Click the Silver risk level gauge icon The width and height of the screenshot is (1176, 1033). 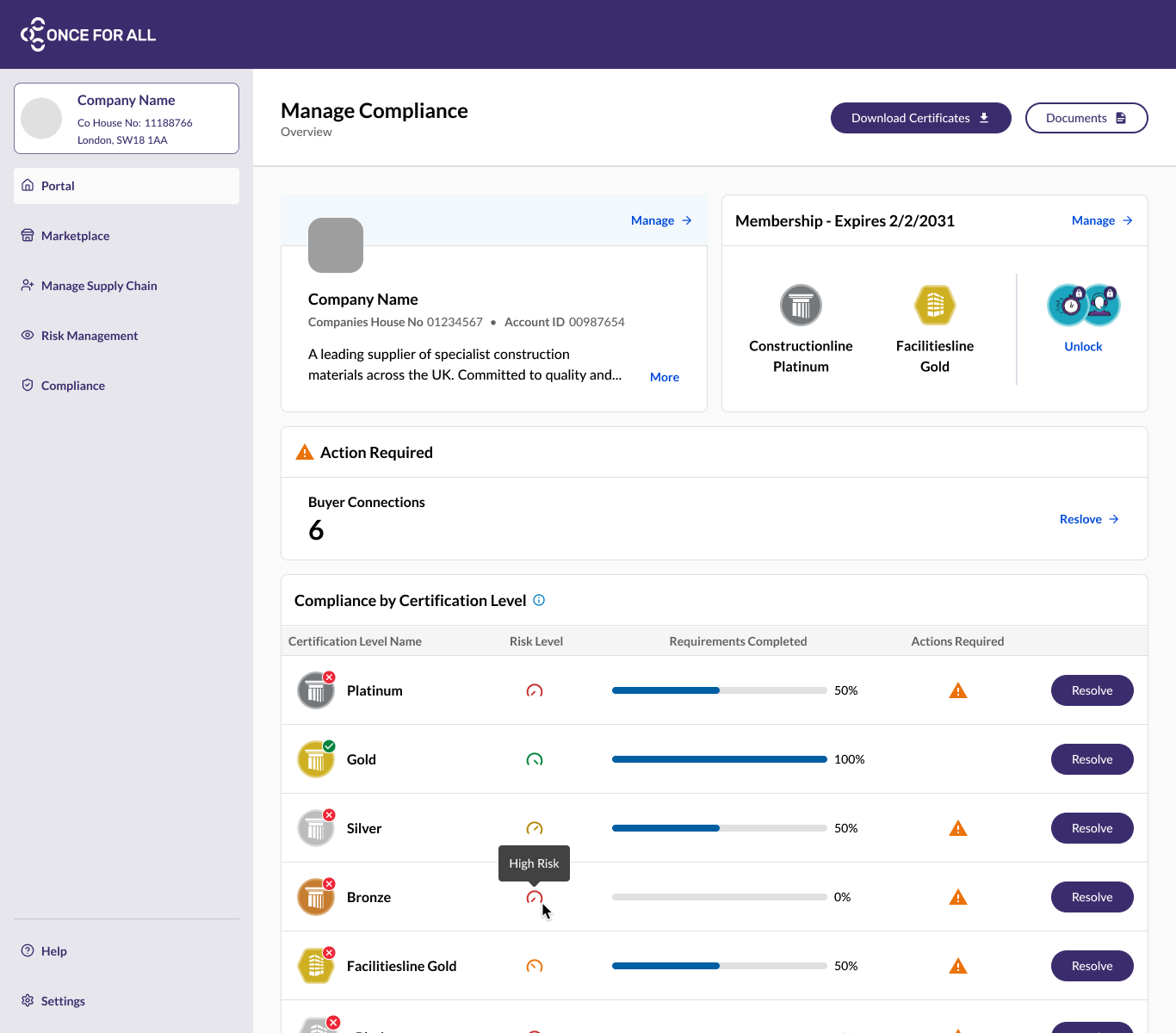[535, 828]
